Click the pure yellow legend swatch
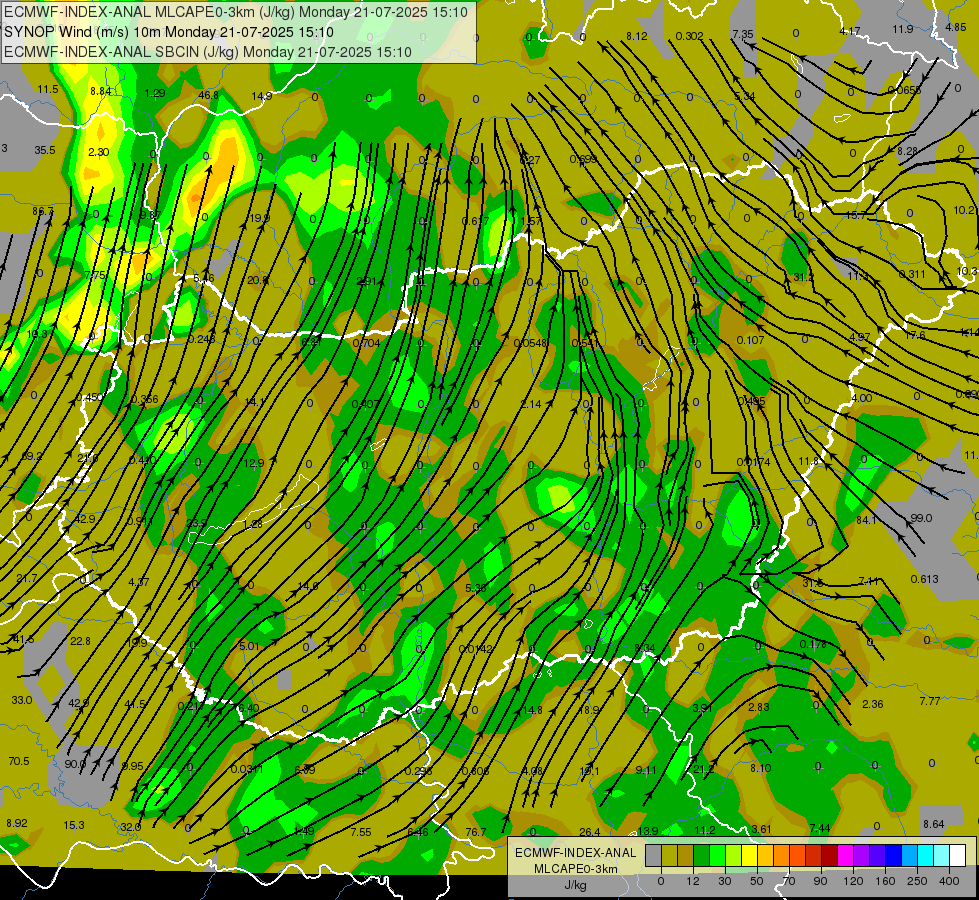 pyautogui.click(x=749, y=855)
